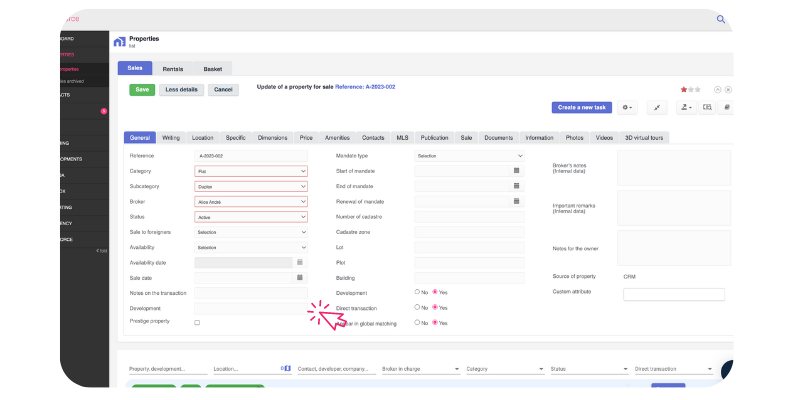Open the Category dropdown showing Flat
Image resolution: width=800 pixels, height=400 pixels.
251,171
